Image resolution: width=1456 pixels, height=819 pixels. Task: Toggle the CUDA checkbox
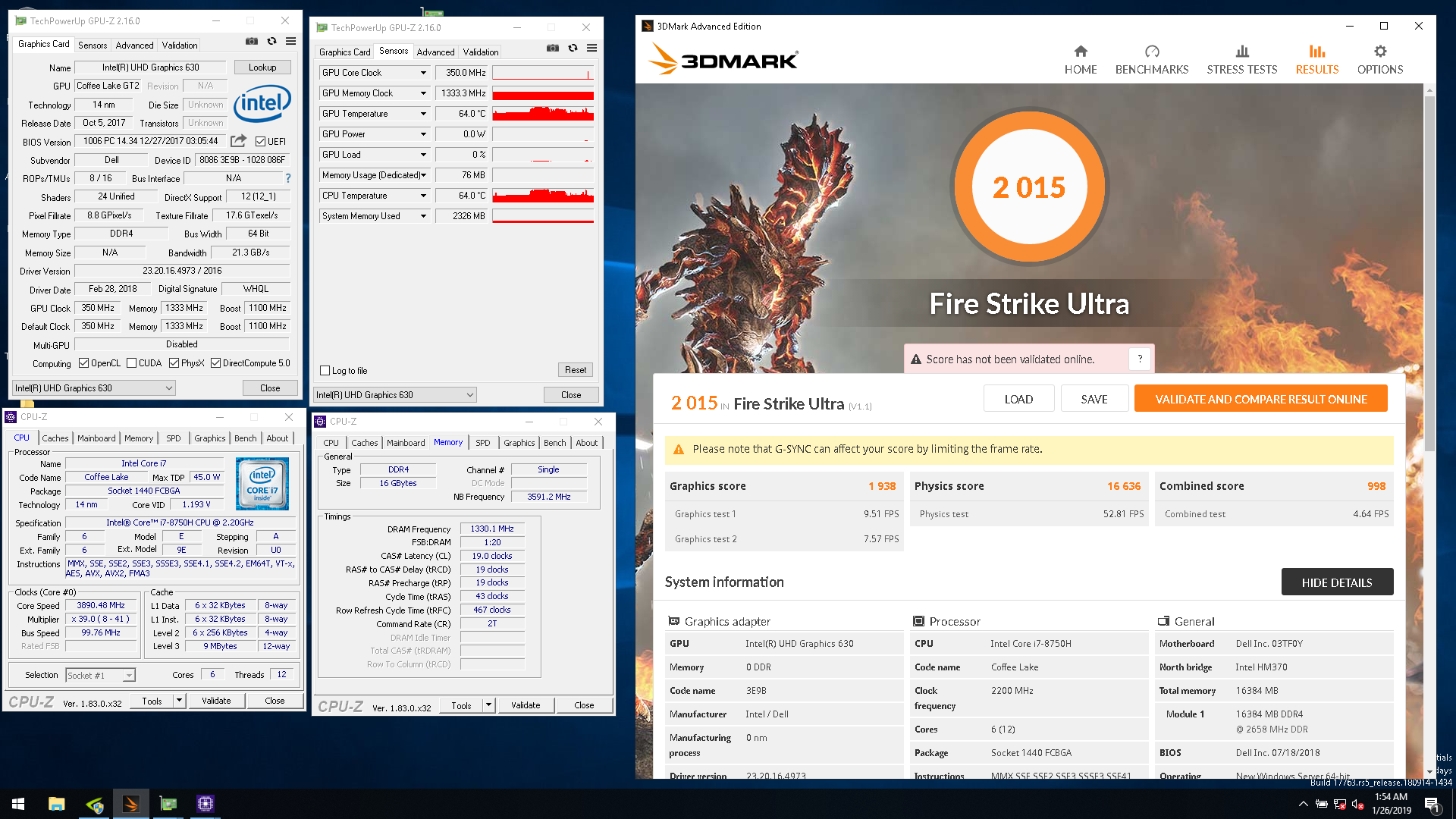tap(132, 363)
